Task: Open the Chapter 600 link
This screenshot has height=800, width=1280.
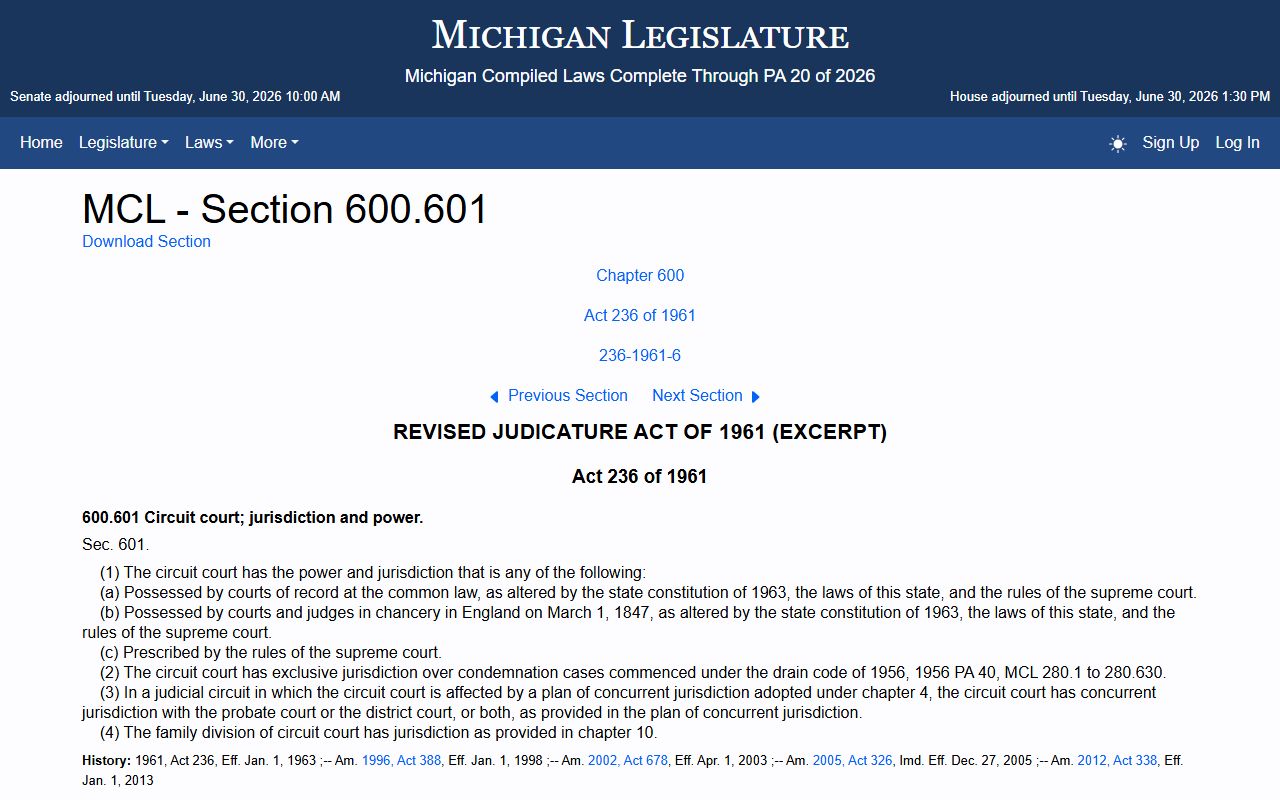Action: (640, 275)
